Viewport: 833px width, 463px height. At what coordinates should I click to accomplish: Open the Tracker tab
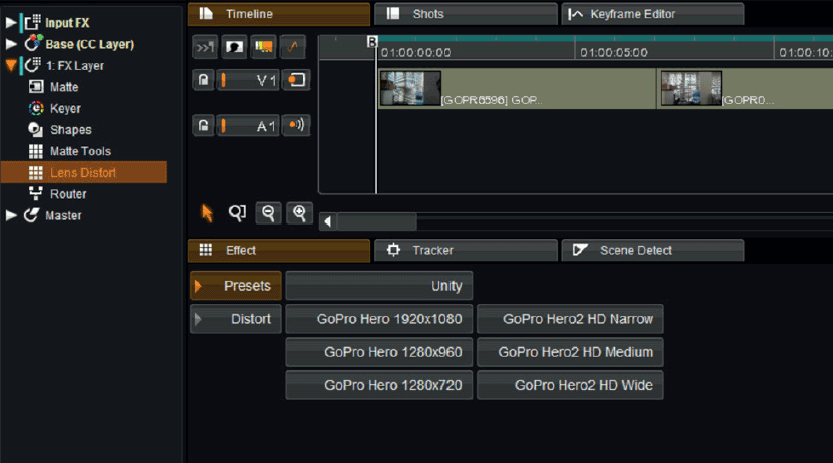(465, 250)
